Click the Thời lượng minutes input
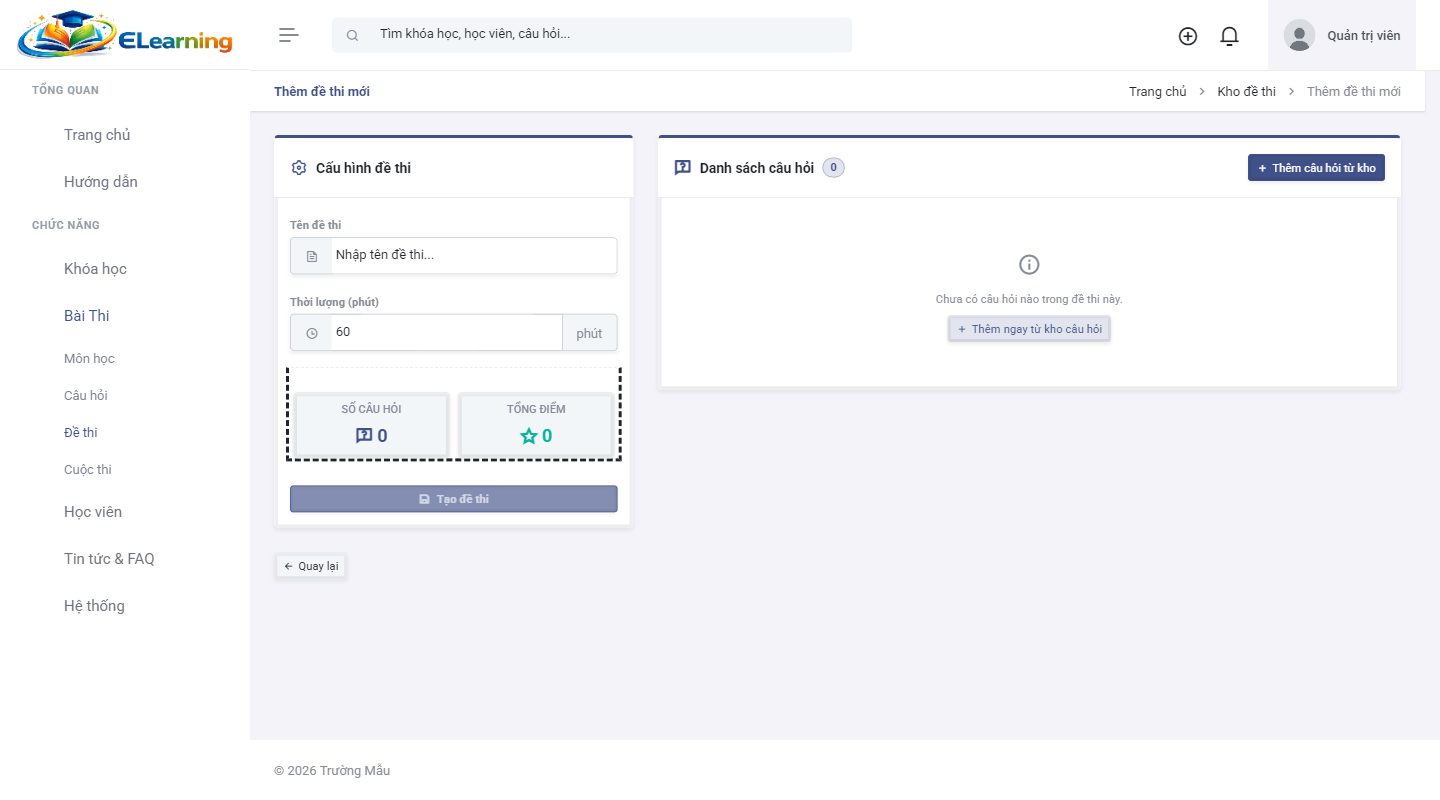1440x800 pixels. (447, 332)
